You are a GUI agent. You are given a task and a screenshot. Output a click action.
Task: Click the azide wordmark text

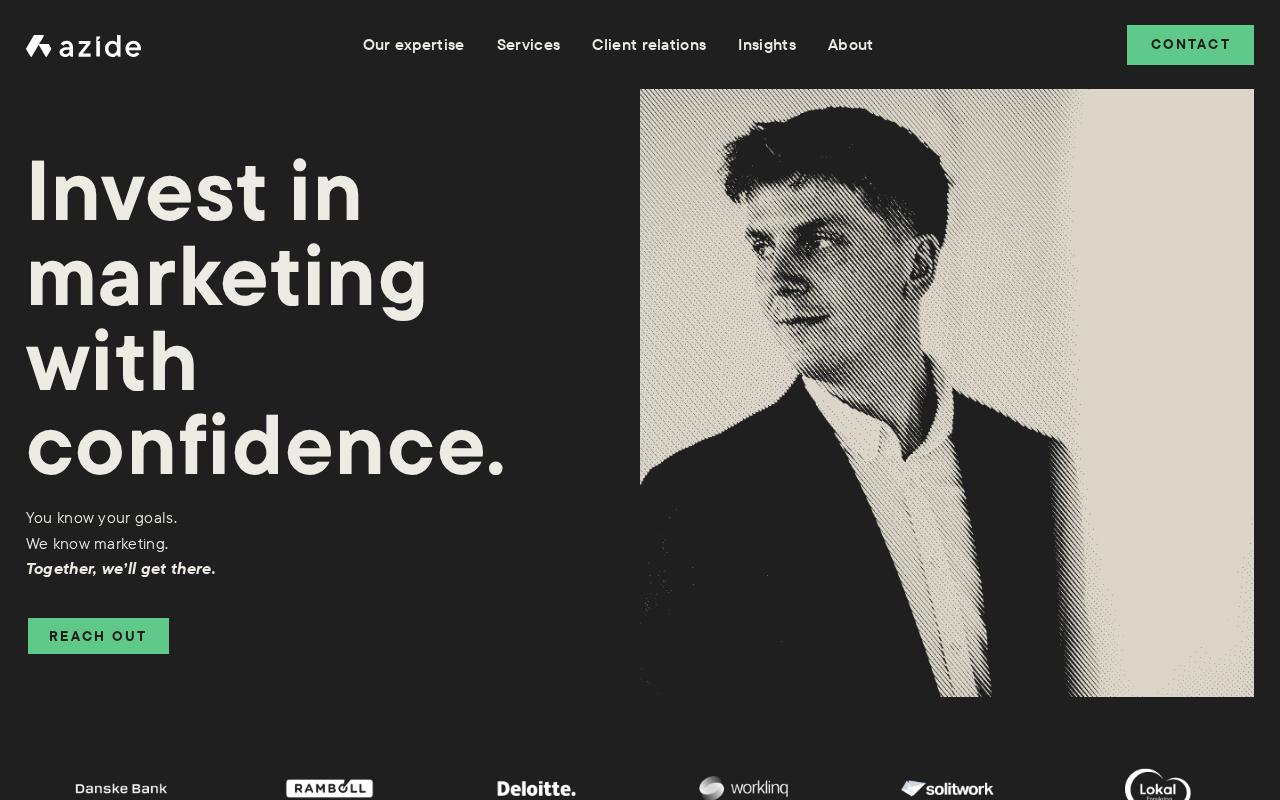point(100,46)
